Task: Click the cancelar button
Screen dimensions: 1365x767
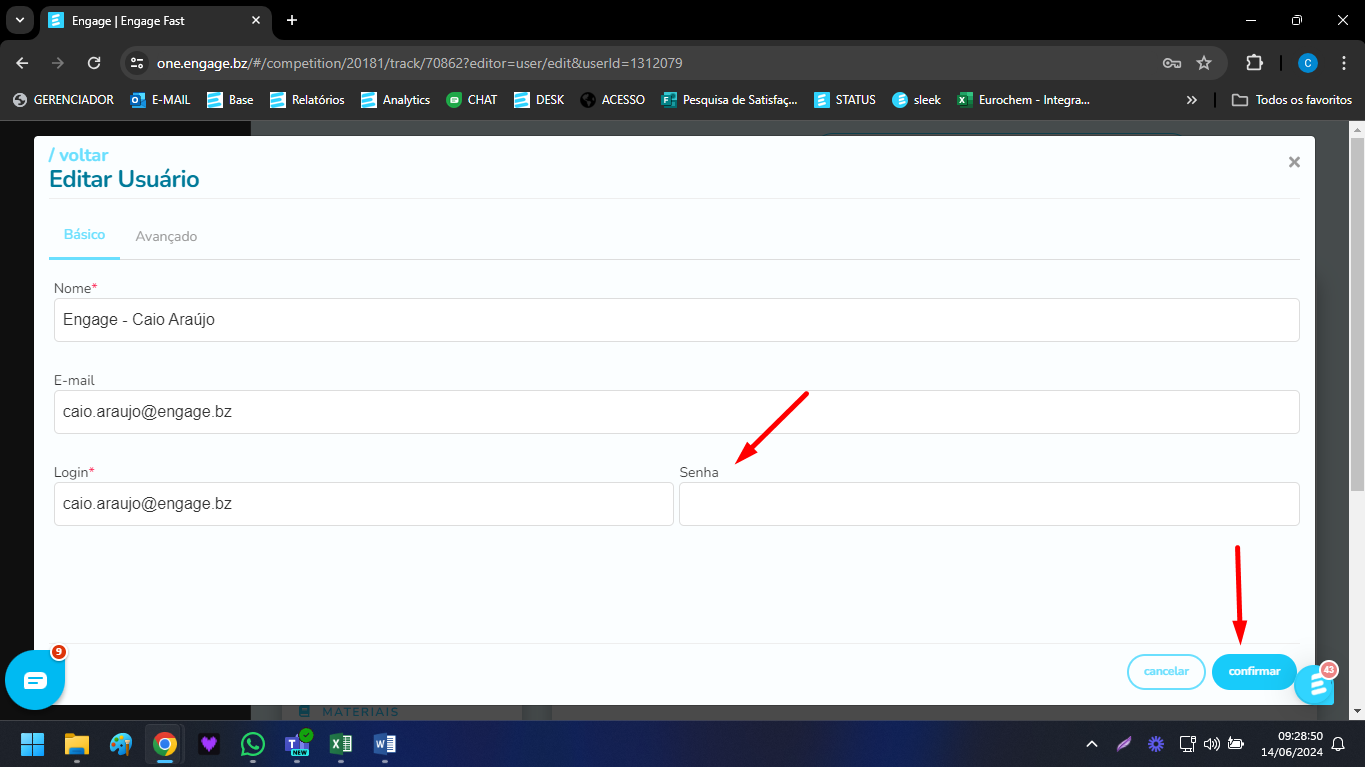Action: point(1166,672)
